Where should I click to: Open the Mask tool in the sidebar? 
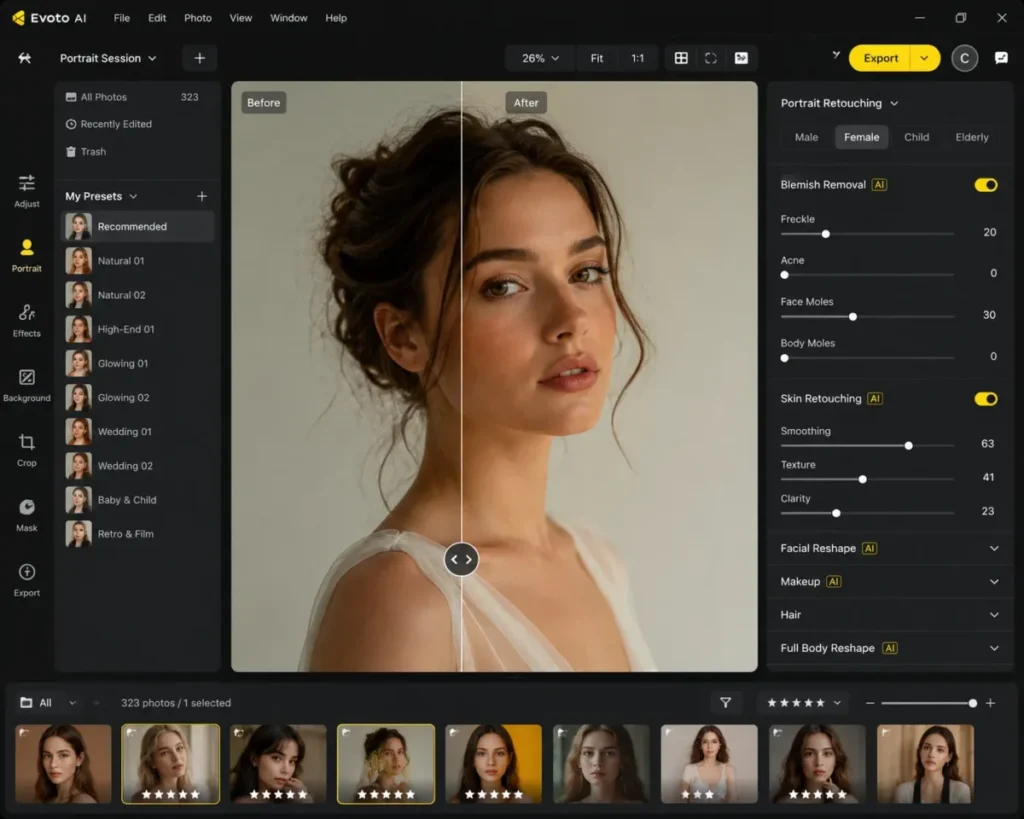[x=27, y=515]
